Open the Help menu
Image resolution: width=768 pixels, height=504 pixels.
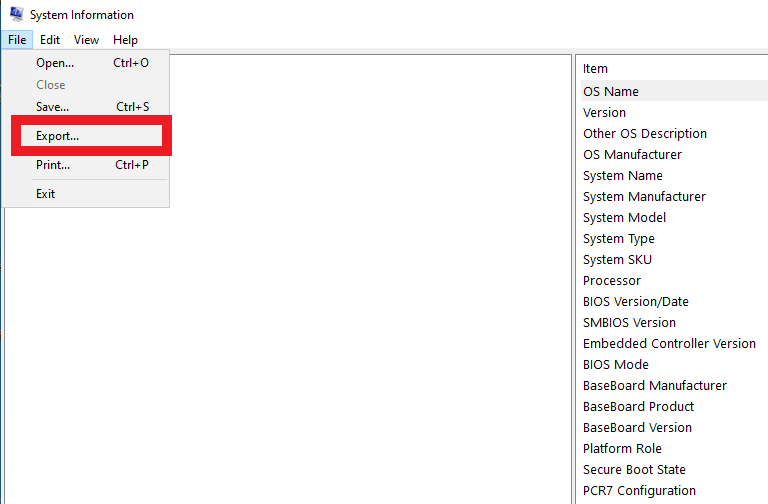[x=125, y=40]
